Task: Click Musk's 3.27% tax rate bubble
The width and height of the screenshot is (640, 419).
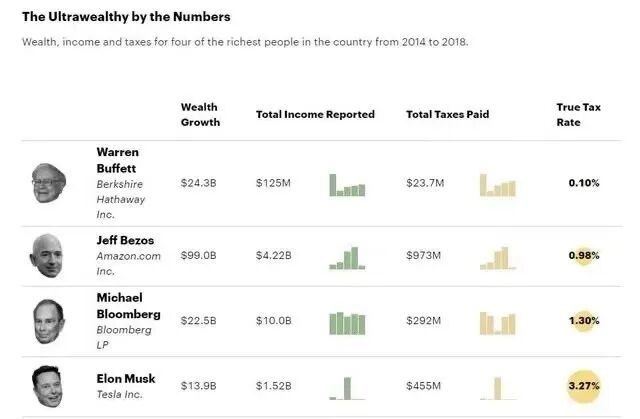Action: coord(583,381)
